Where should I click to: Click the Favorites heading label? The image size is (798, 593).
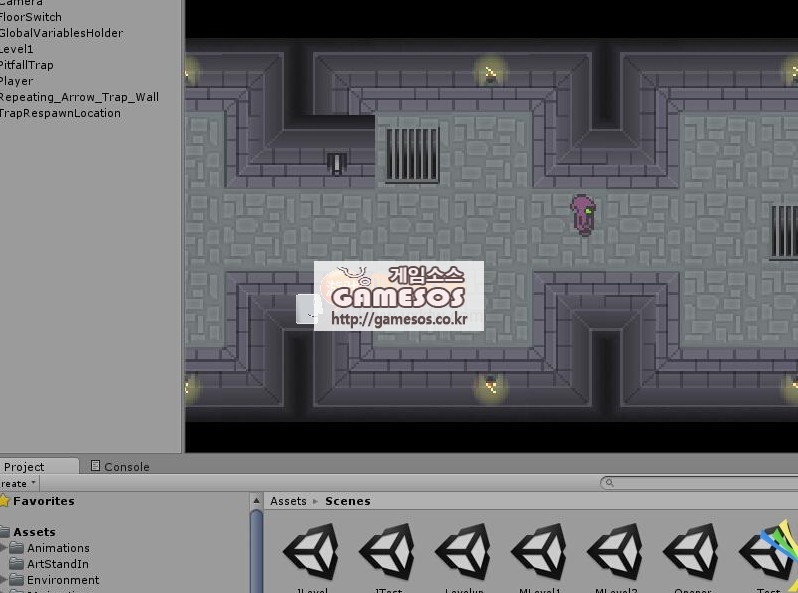(x=44, y=501)
